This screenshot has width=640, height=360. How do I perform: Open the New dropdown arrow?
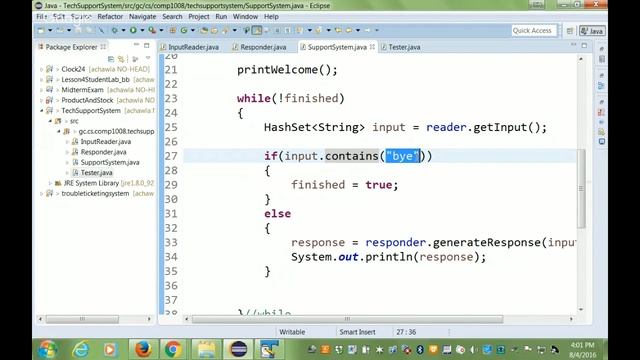[x=50, y=30]
